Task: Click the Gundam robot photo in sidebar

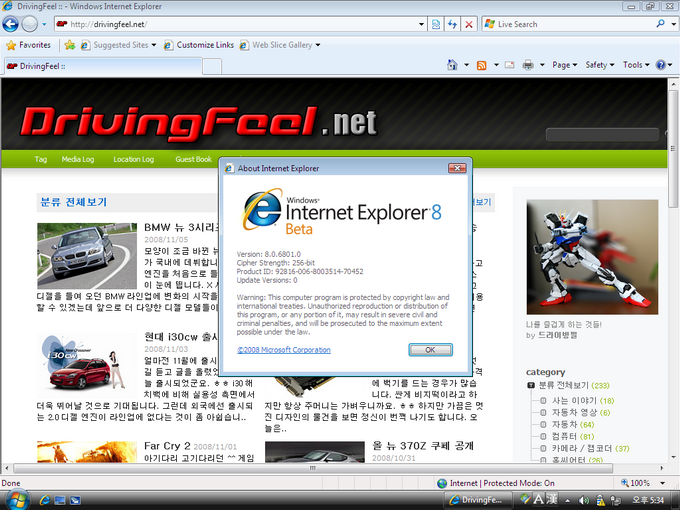Action: (x=592, y=257)
